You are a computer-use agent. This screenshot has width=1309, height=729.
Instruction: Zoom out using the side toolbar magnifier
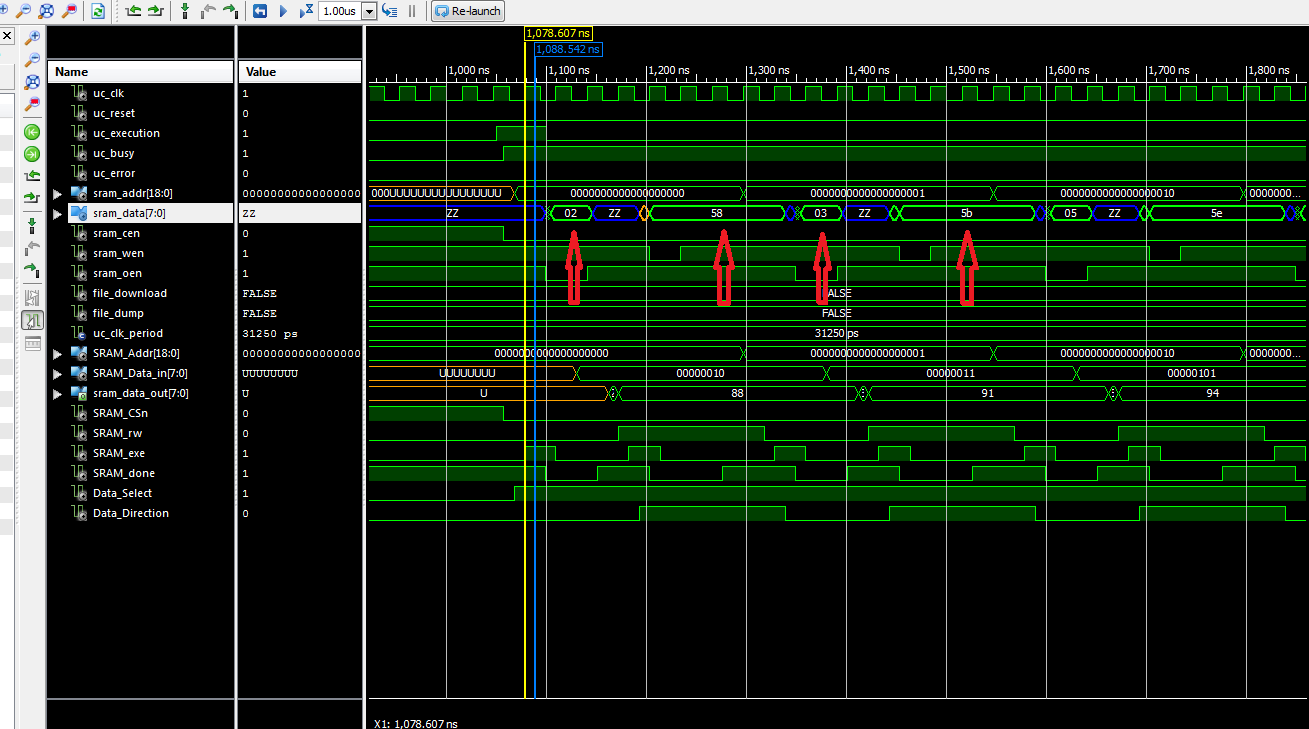(x=32, y=59)
